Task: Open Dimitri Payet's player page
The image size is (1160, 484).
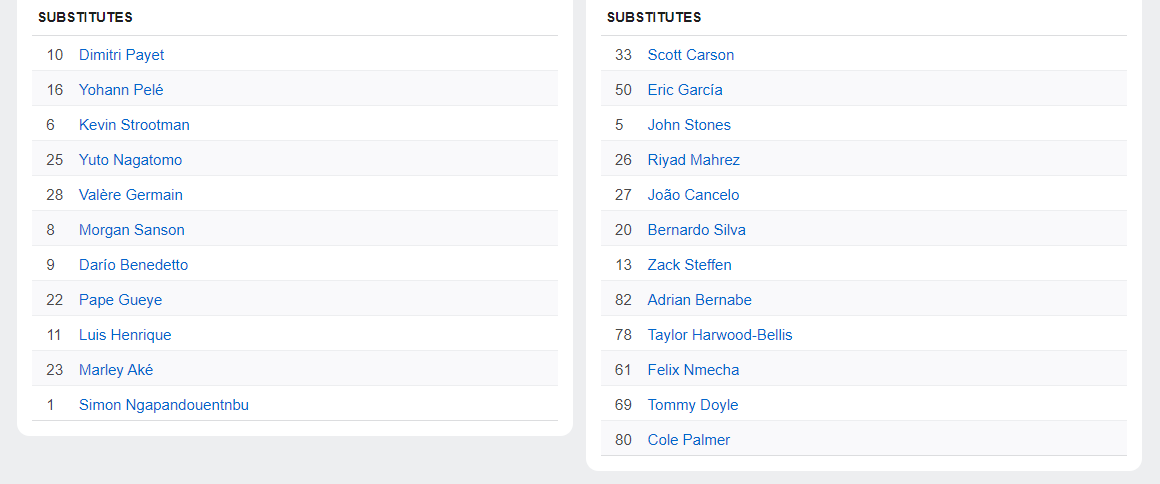Action: pyautogui.click(x=121, y=55)
